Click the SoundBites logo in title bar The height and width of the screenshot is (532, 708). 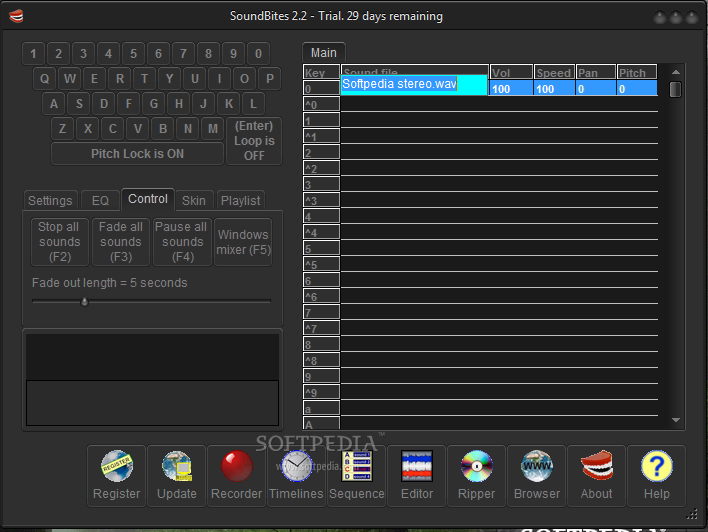click(16, 16)
